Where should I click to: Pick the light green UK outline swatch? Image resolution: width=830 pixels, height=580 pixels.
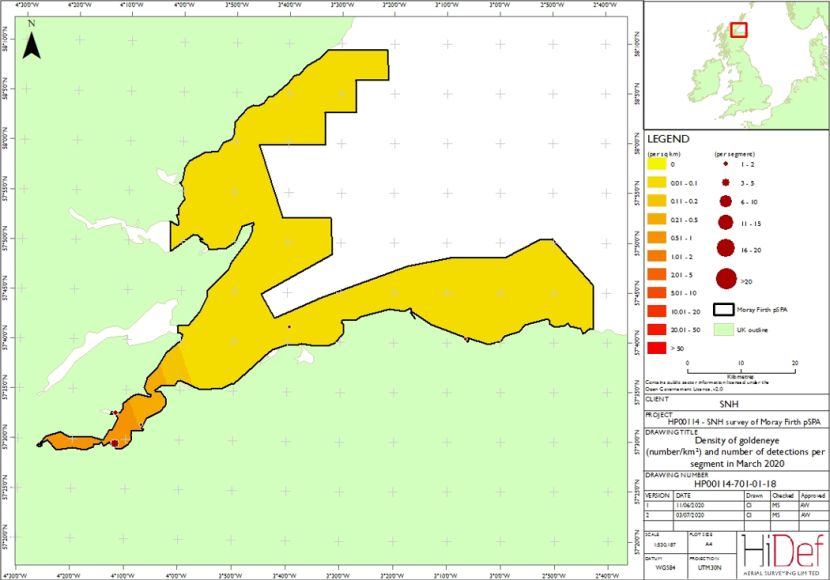pyautogui.click(x=724, y=330)
